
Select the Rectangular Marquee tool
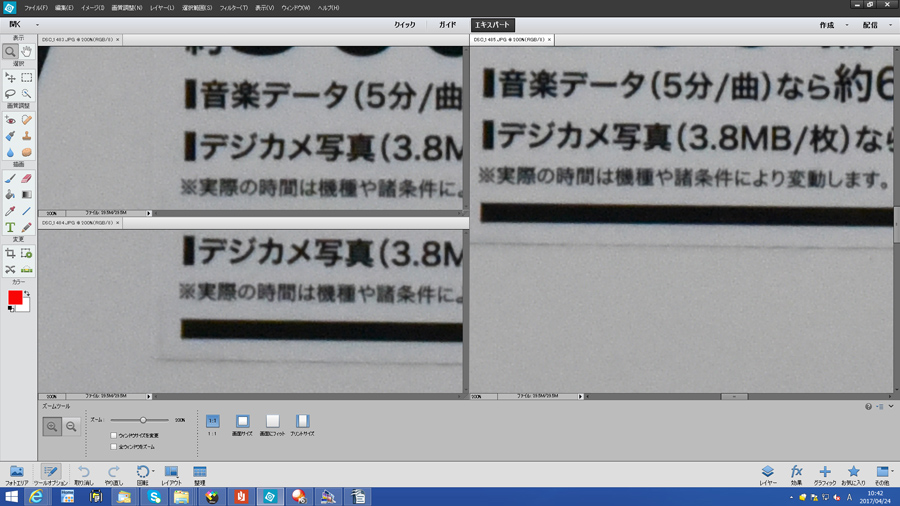coord(27,77)
